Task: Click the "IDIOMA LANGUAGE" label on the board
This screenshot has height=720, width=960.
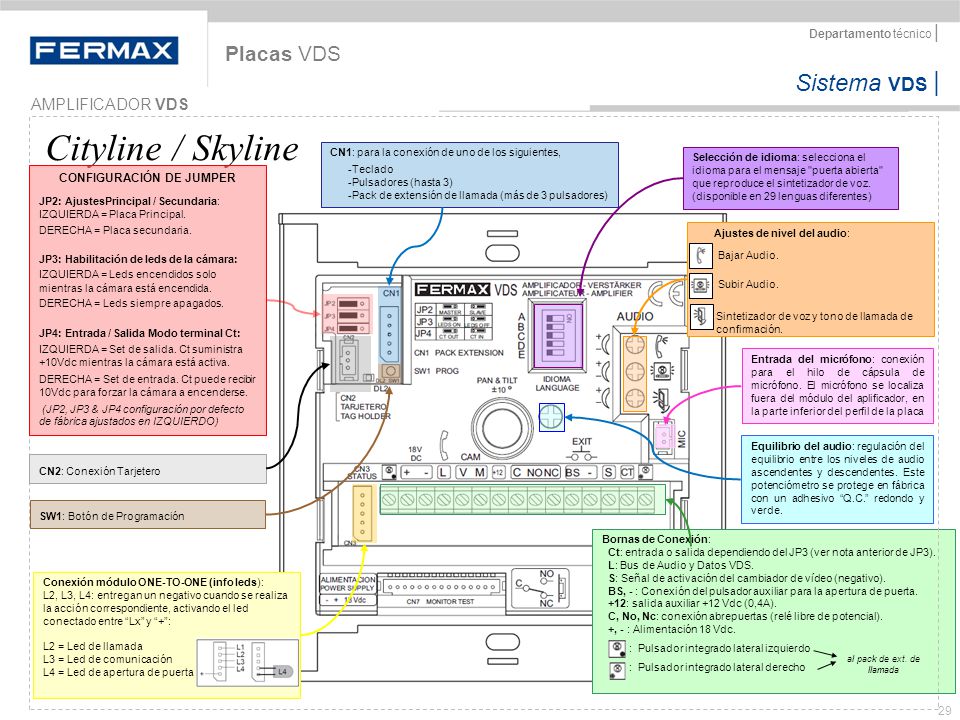Action: [557, 383]
